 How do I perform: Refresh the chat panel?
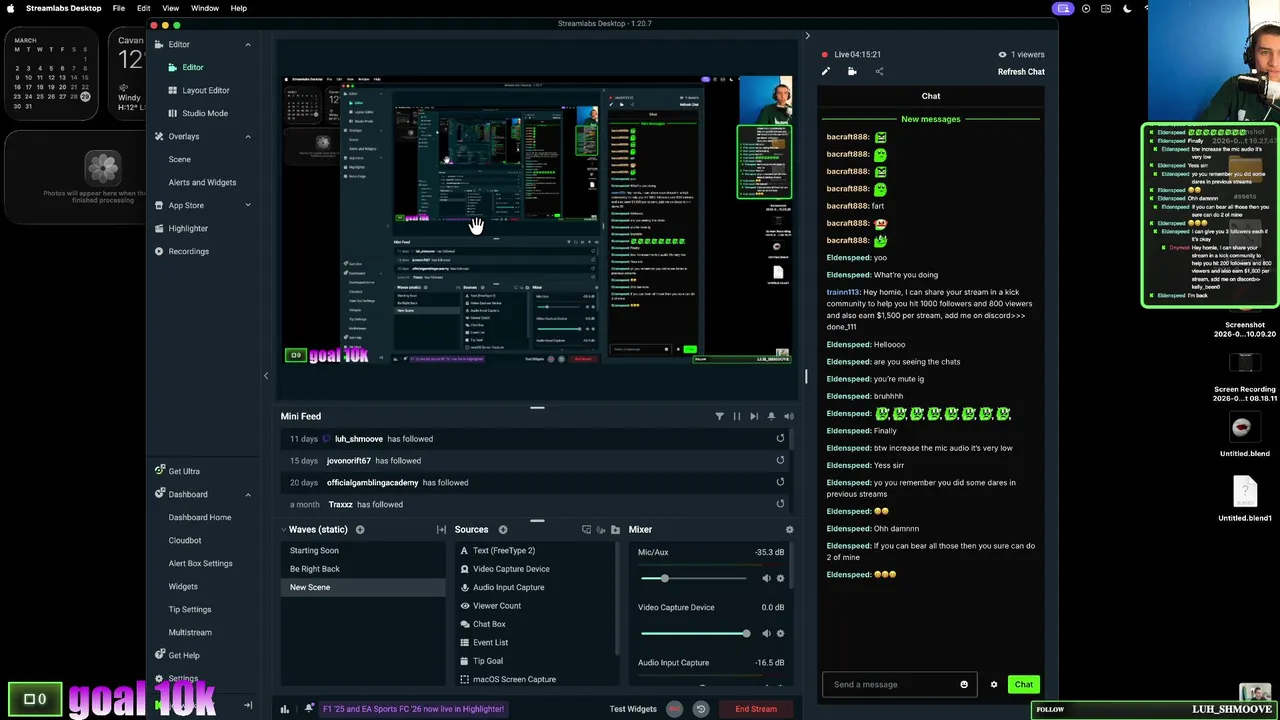coord(1021,72)
